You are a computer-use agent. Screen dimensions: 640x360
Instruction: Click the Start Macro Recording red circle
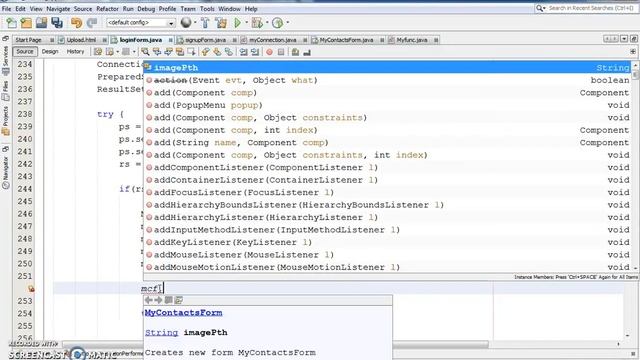[269, 52]
